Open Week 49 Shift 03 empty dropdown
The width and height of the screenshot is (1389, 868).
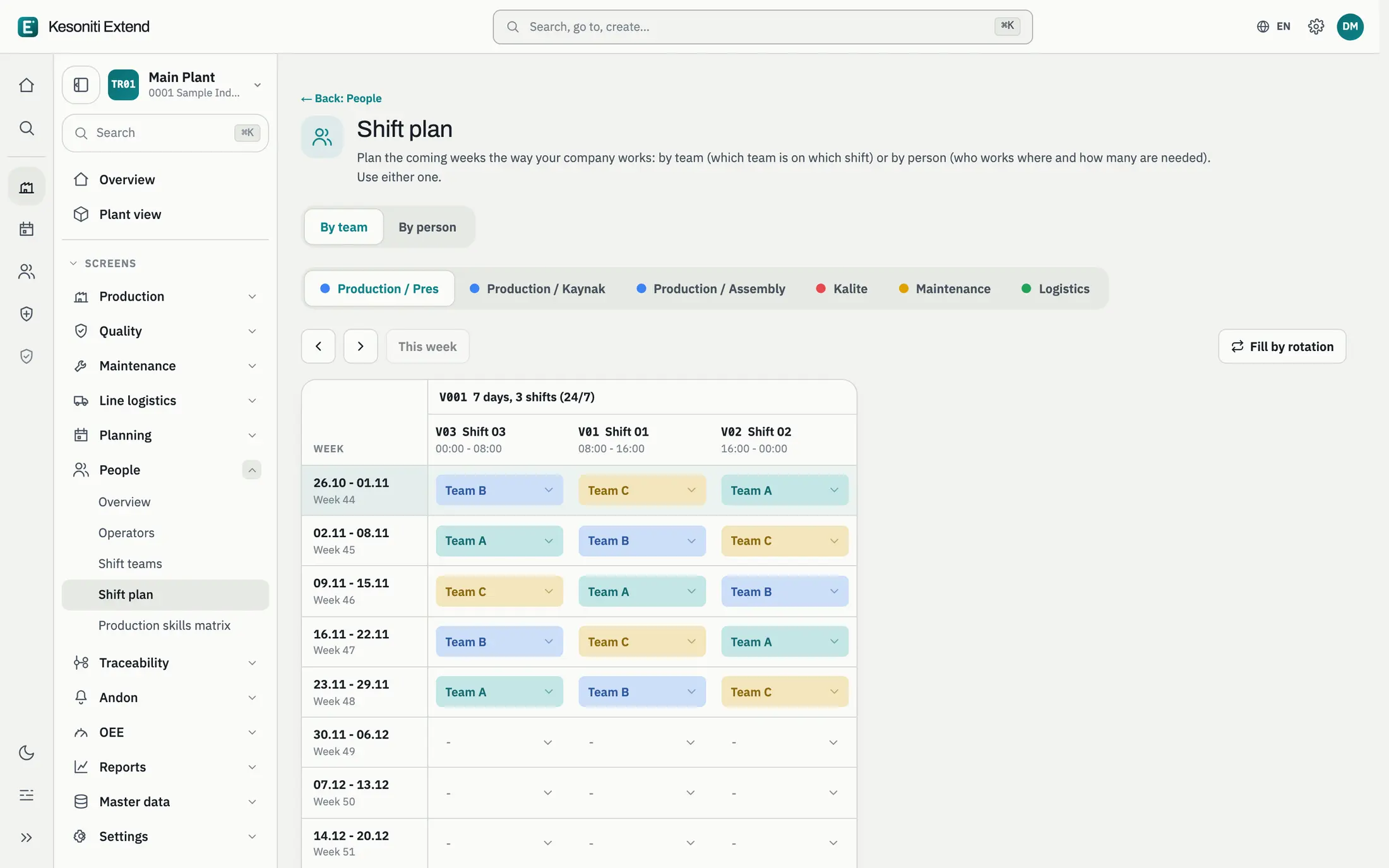(499, 742)
